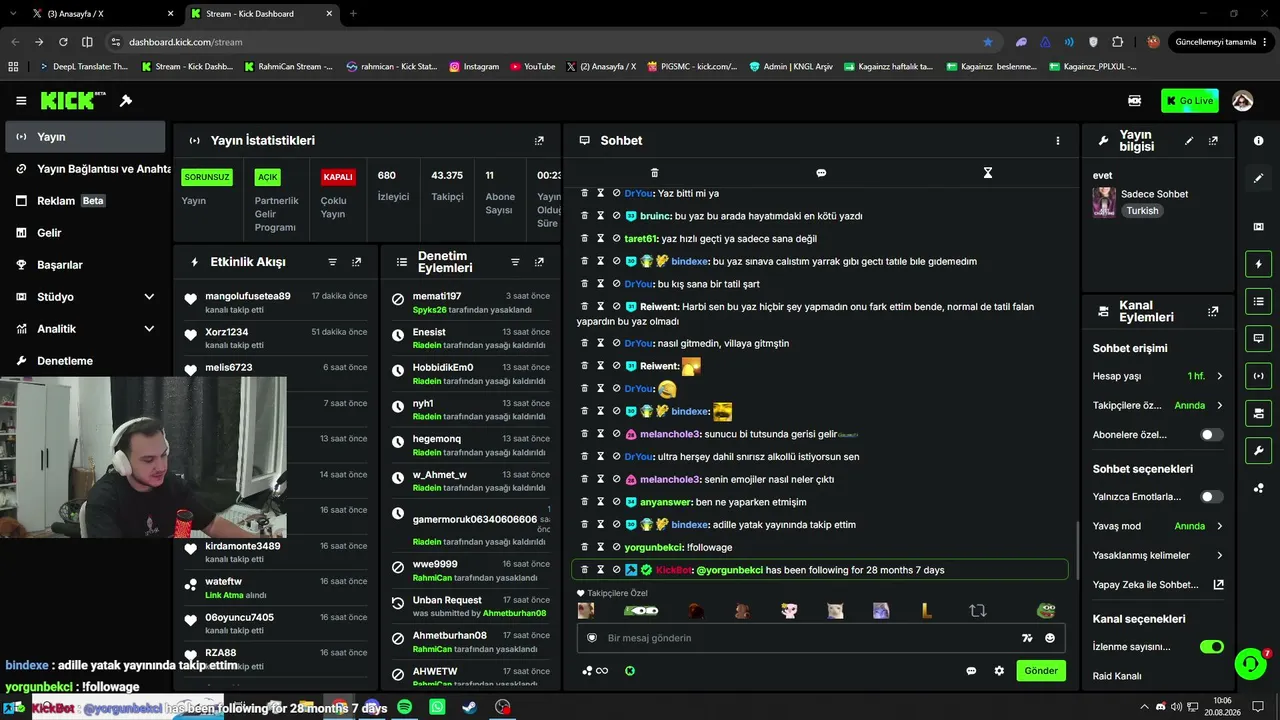Image resolution: width=1280 pixels, height=720 pixels.
Task: Open the Hesap yaşı setting
Action: click(x=1158, y=376)
